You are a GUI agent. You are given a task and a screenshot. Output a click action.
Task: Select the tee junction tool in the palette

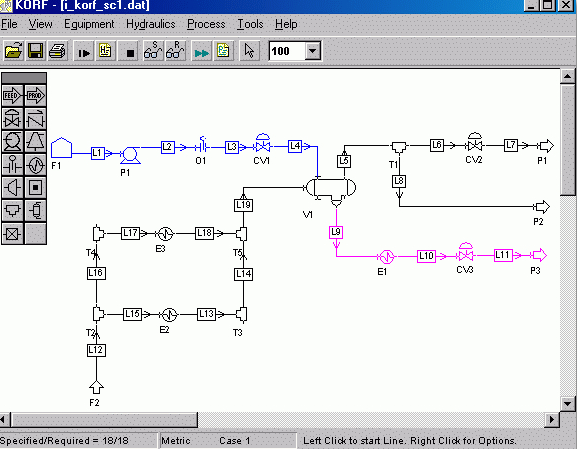[x=13, y=211]
